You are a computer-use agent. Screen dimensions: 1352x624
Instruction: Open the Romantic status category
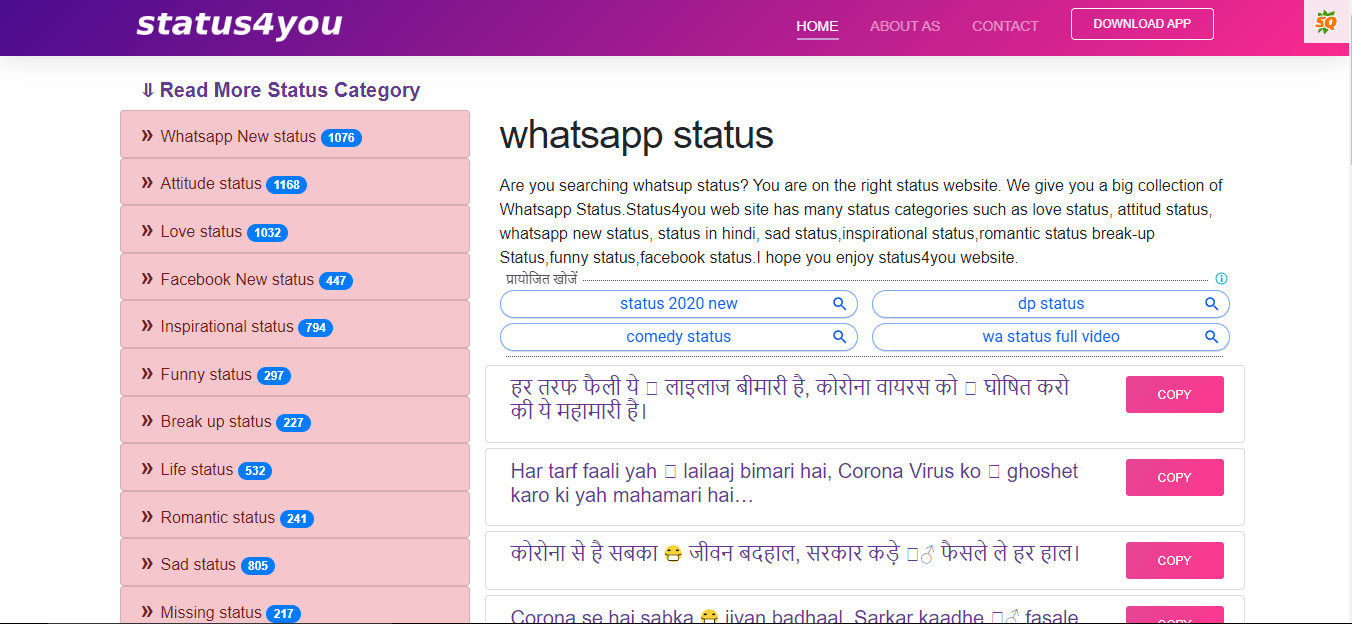(295, 516)
